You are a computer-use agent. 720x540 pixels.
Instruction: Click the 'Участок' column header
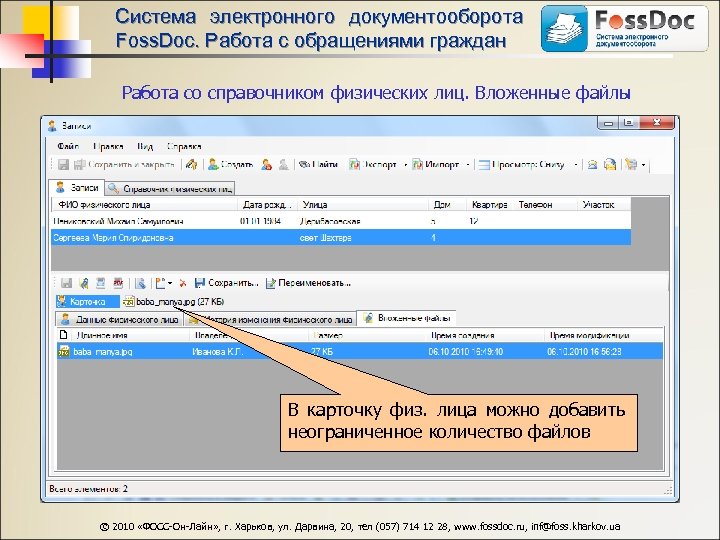[x=604, y=205]
